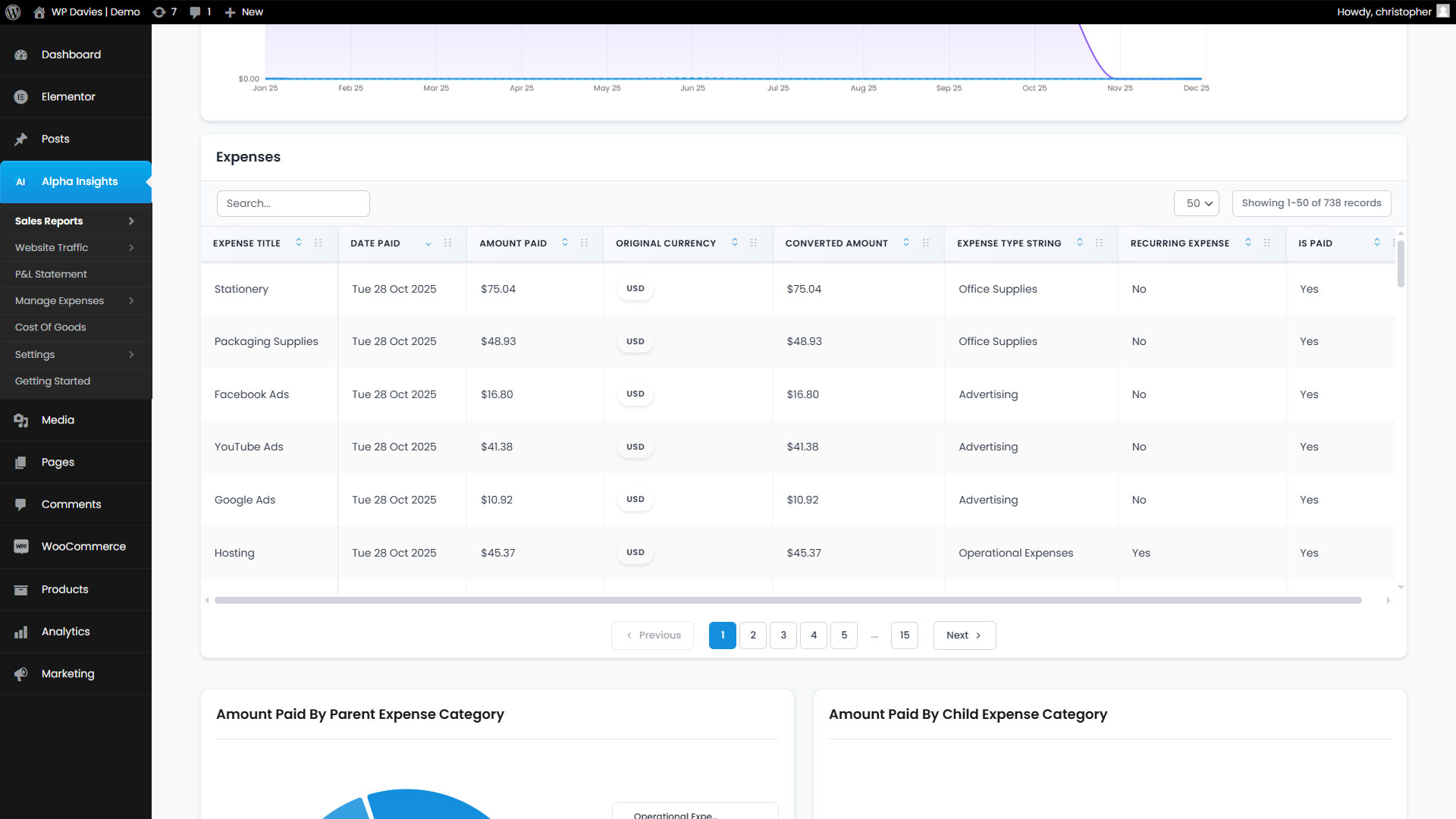Click the WordPress logo icon
Image resolution: width=1456 pixels, height=819 pixels.
(x=13, y=12)
